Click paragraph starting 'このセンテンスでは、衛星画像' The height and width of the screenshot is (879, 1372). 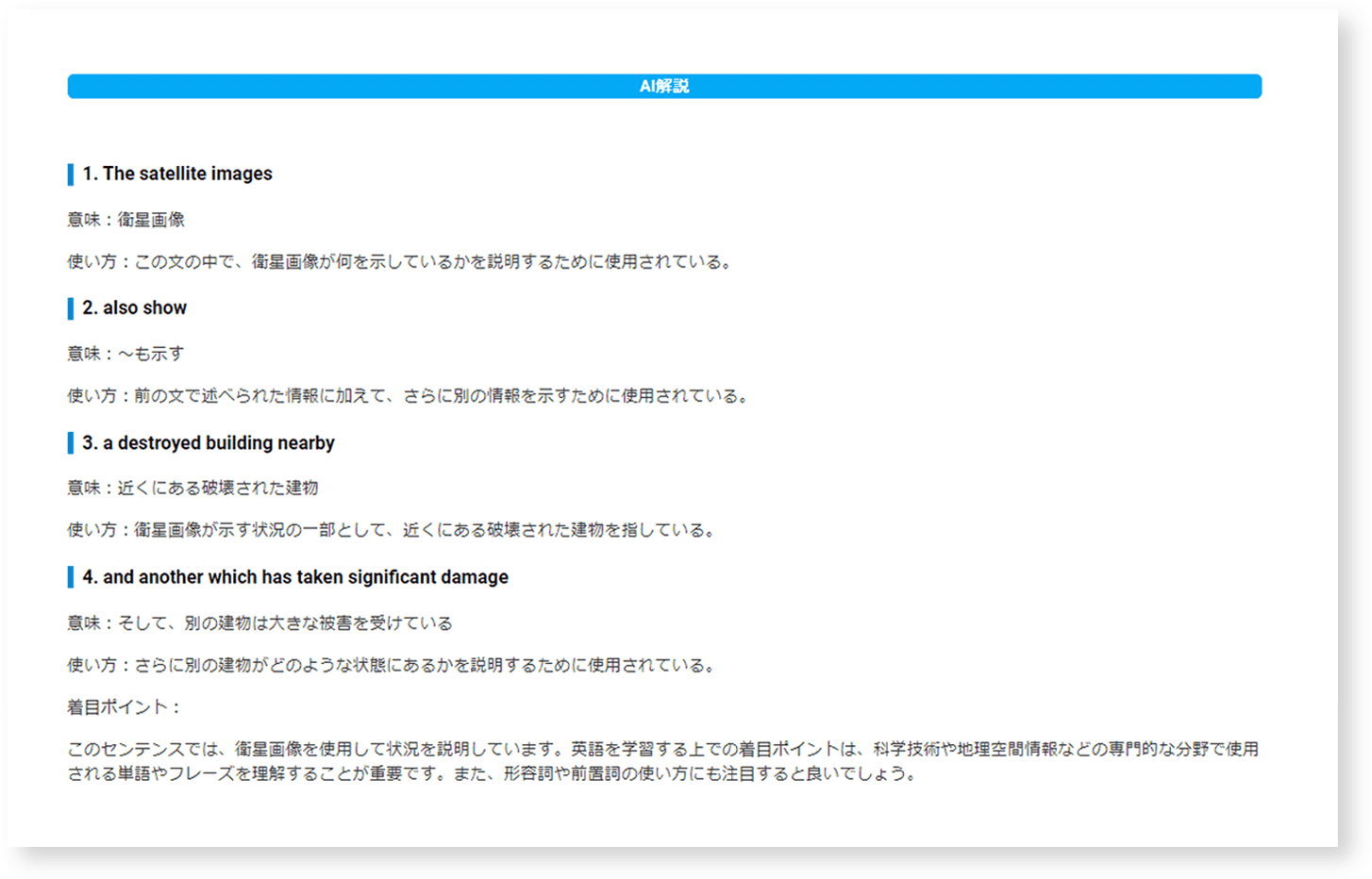[663, 761]
